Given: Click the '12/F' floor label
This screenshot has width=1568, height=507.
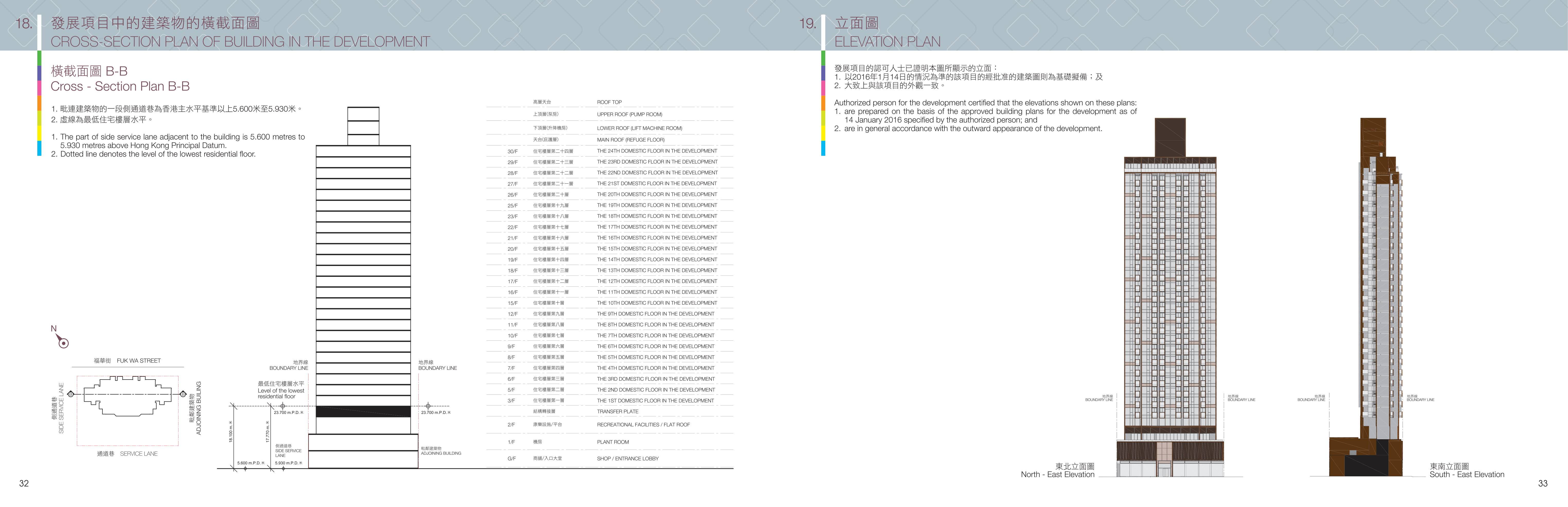Looking at the screenshot, I should pos(512,314).
